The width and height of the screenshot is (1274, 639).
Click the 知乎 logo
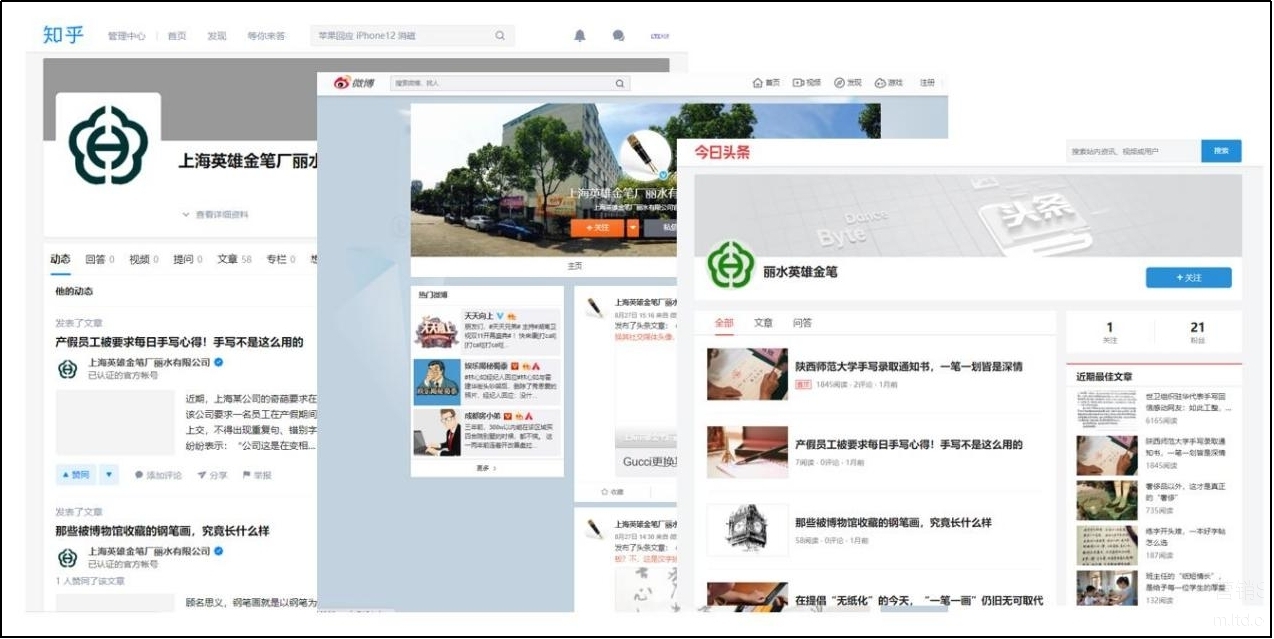point(63,35)
